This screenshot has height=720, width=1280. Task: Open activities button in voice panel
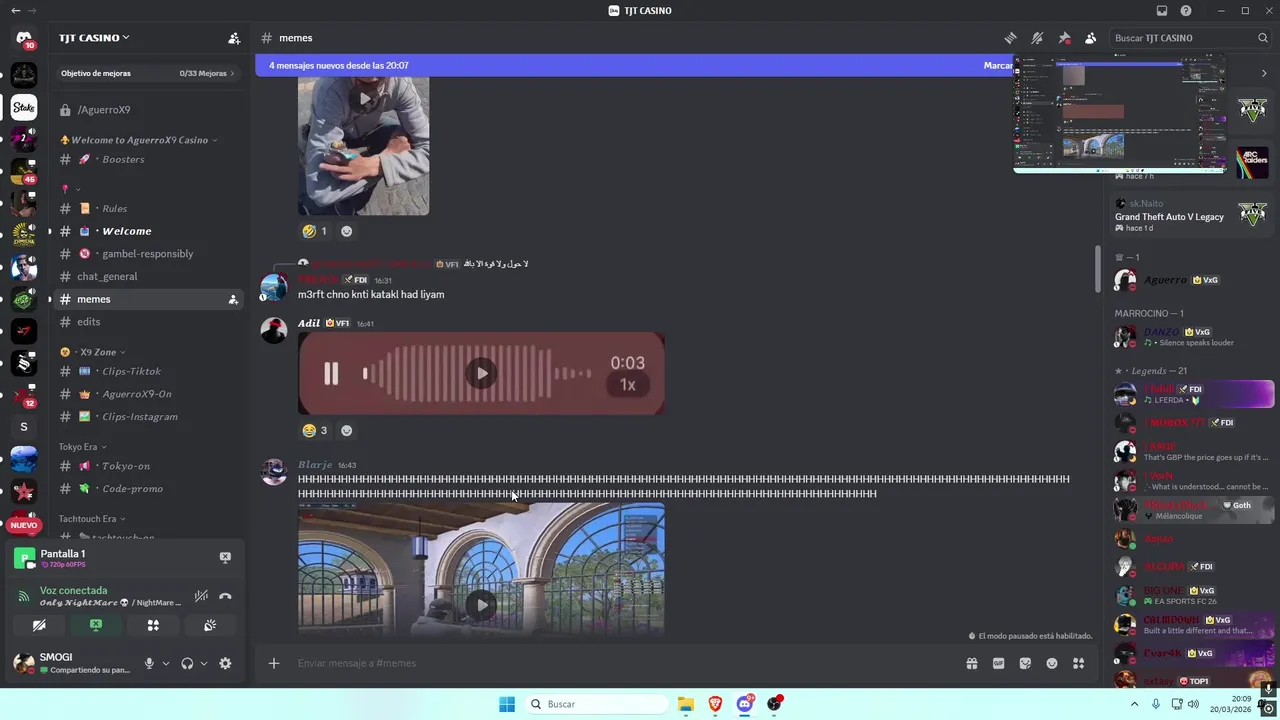point(153,625)
